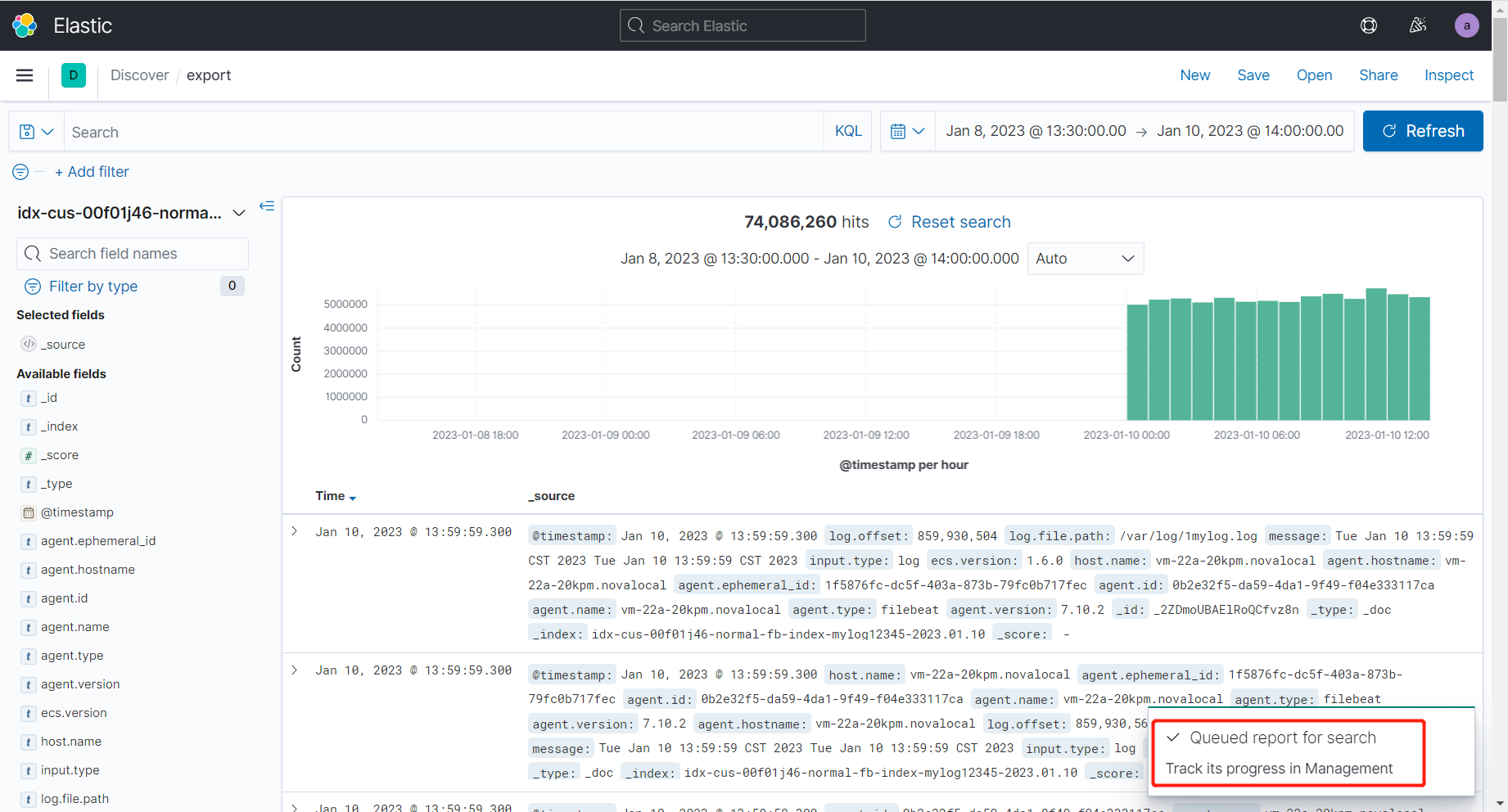Viewport: 1508px width, 812px height.
Task: Toggle the Filter by type options
Action: [93, 286]
